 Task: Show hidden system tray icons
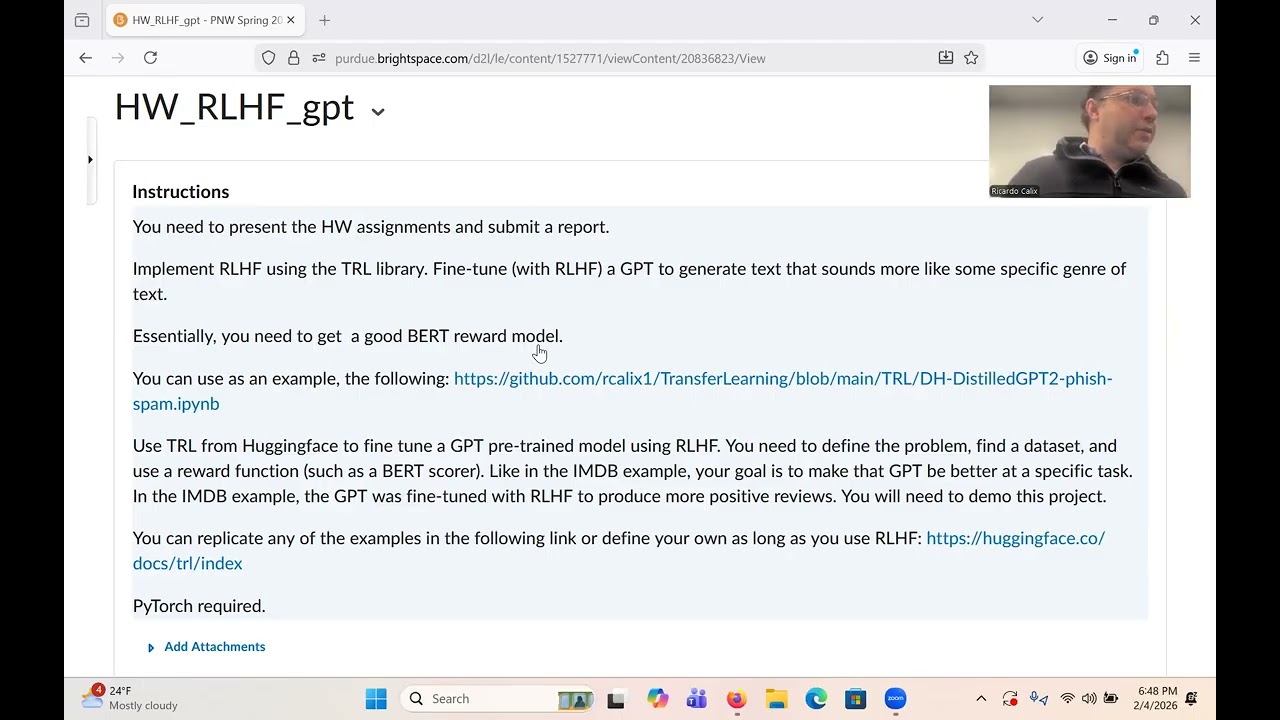tap(981, 699)
